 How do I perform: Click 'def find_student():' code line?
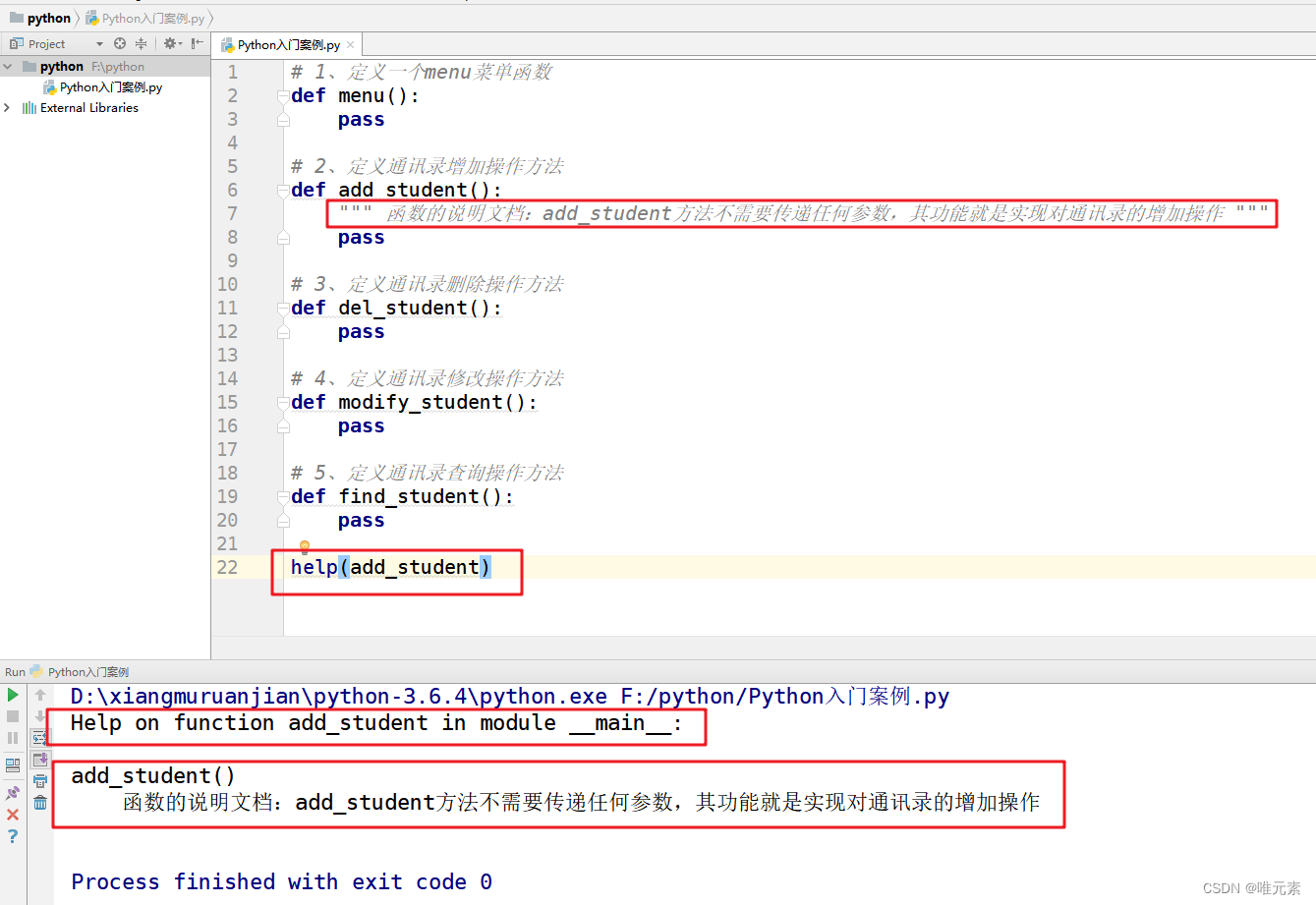[x=402, y=496]
